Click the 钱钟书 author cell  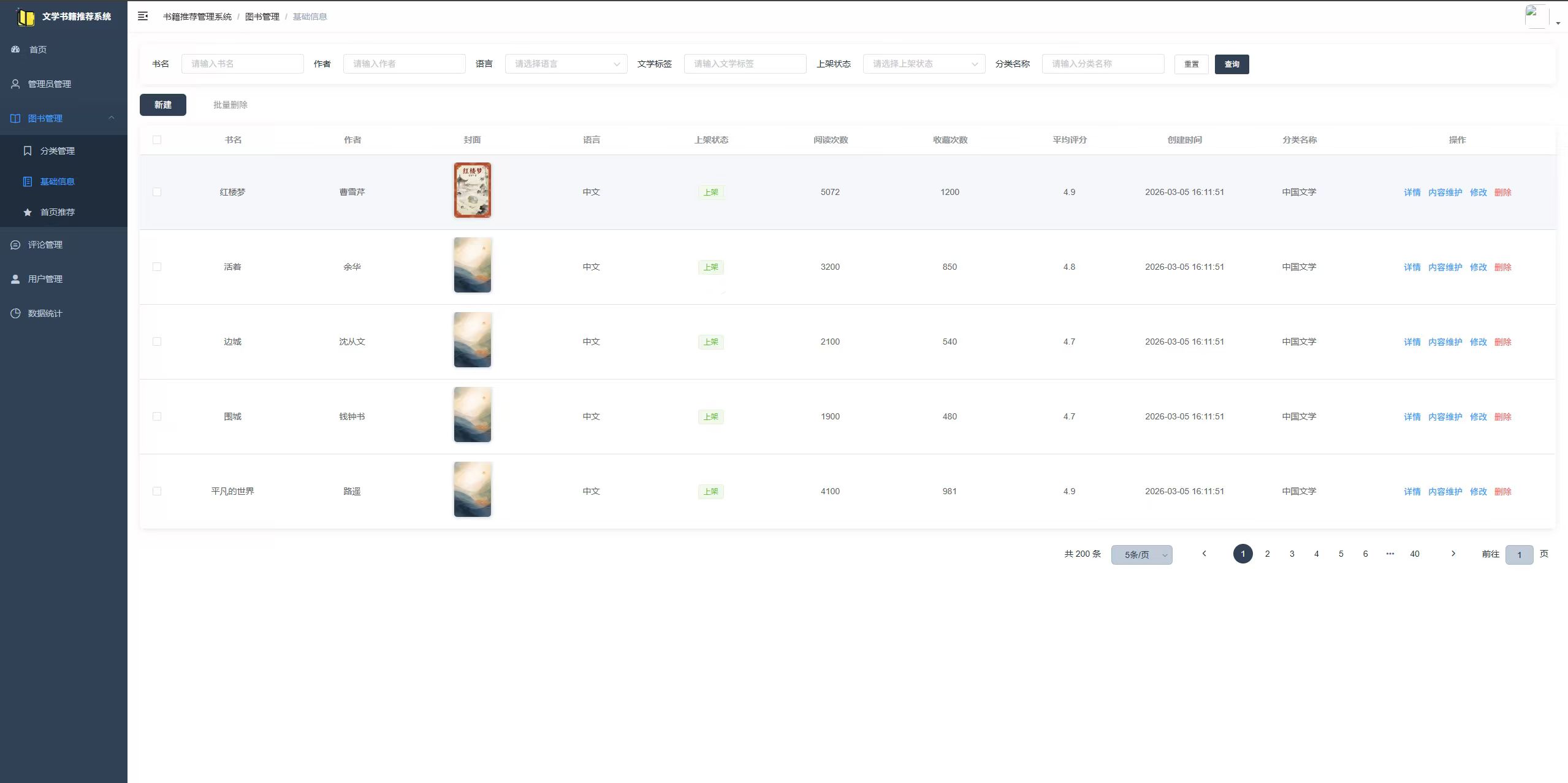[352, 416]
